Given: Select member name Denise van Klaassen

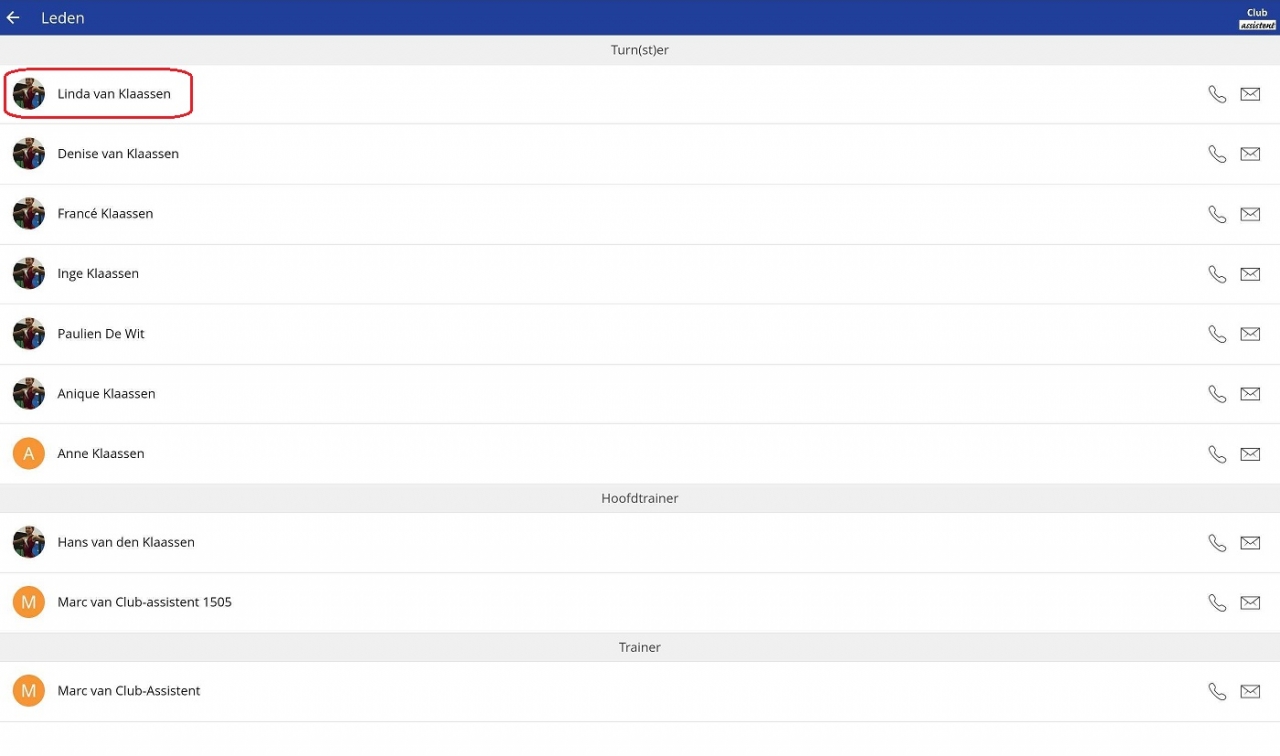Looking at the screenshot, I should click(x=118, y=154).
